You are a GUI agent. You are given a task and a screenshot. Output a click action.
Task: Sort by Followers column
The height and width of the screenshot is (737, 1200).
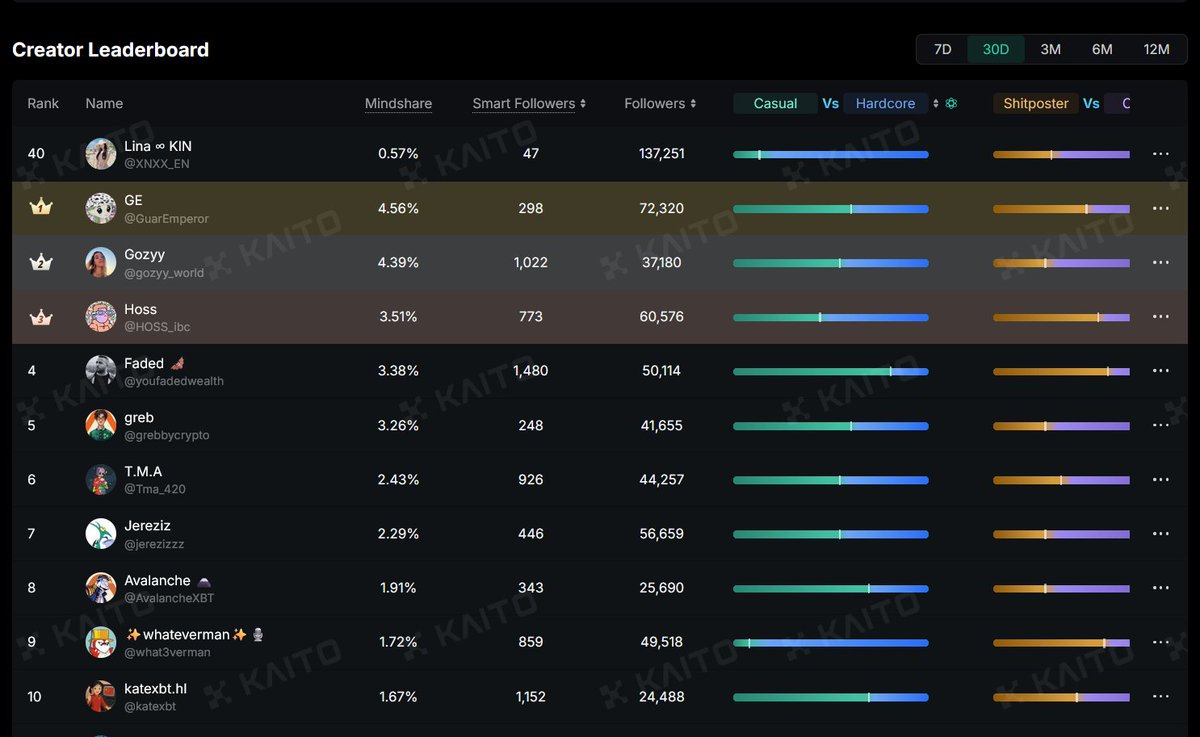[660, 103]
